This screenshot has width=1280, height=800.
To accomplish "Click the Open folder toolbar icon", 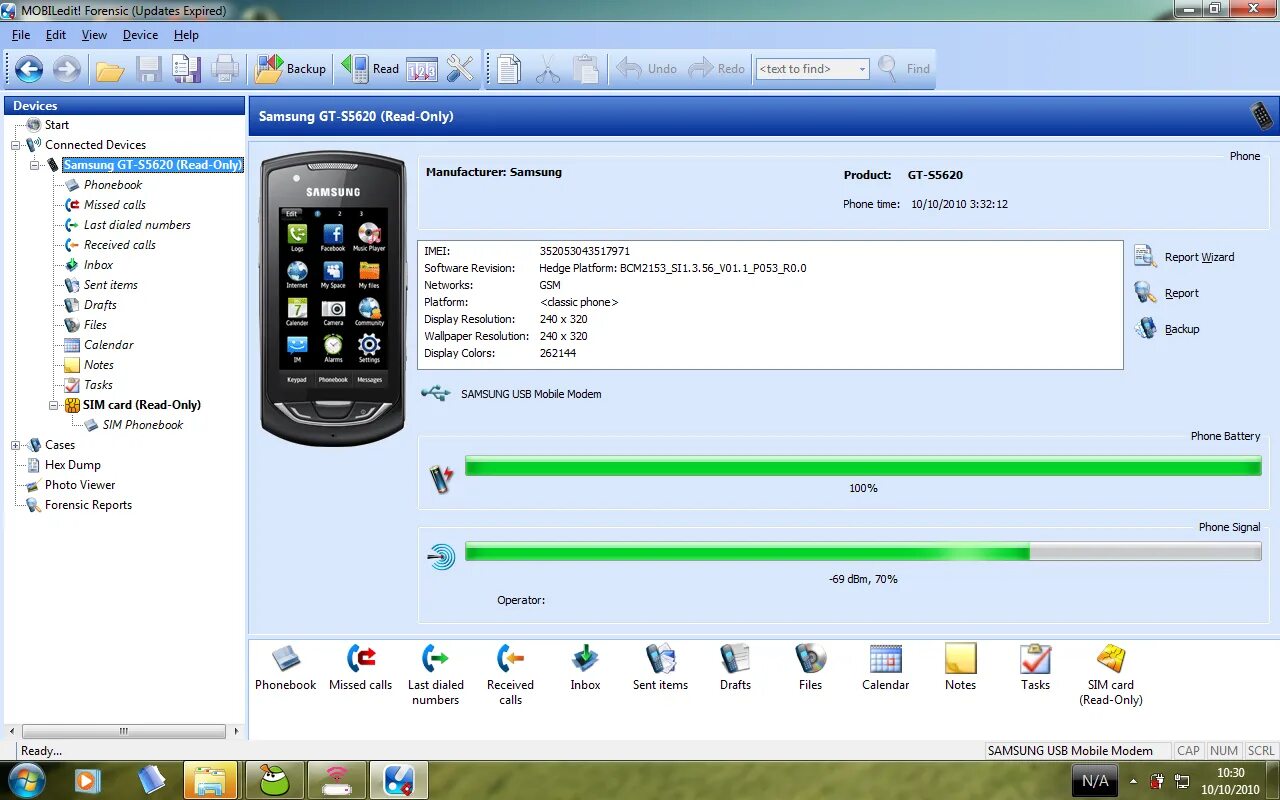I will pos(110,69).
